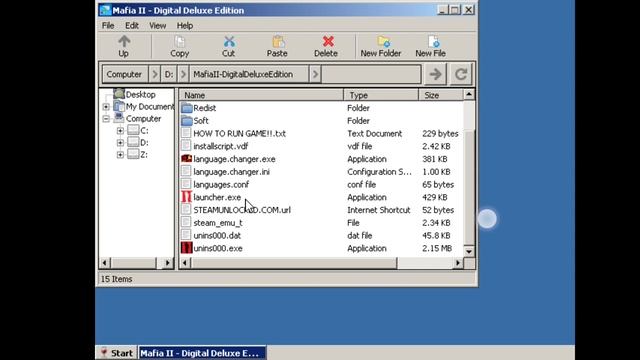Screen dimensions: 640x360
Task: Click the Computer breadcrumb button
Action: pyautogui.click(x=124, y=74)
